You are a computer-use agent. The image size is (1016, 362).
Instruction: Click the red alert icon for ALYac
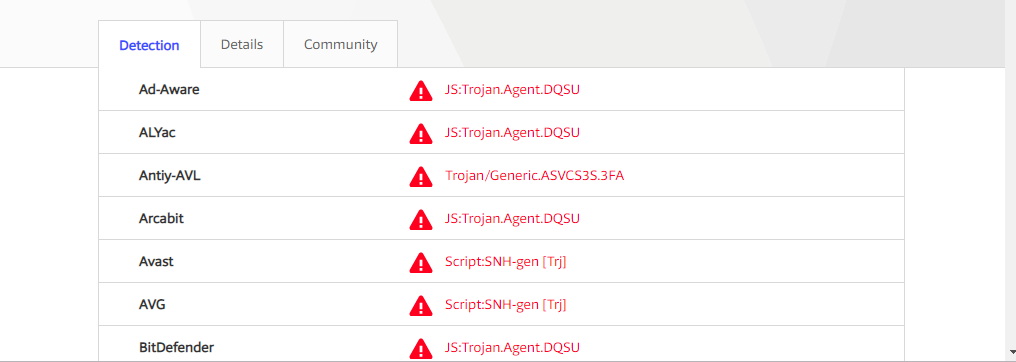(421, 133)
